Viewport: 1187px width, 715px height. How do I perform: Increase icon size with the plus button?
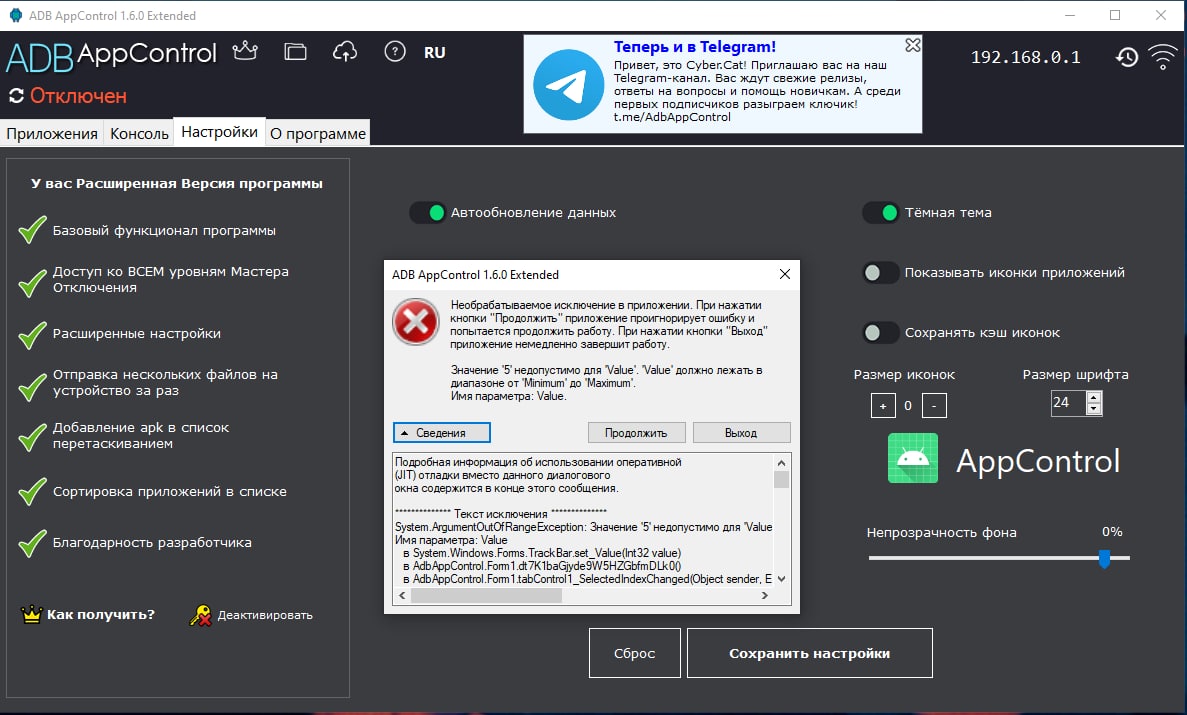(x=883, y=406)
